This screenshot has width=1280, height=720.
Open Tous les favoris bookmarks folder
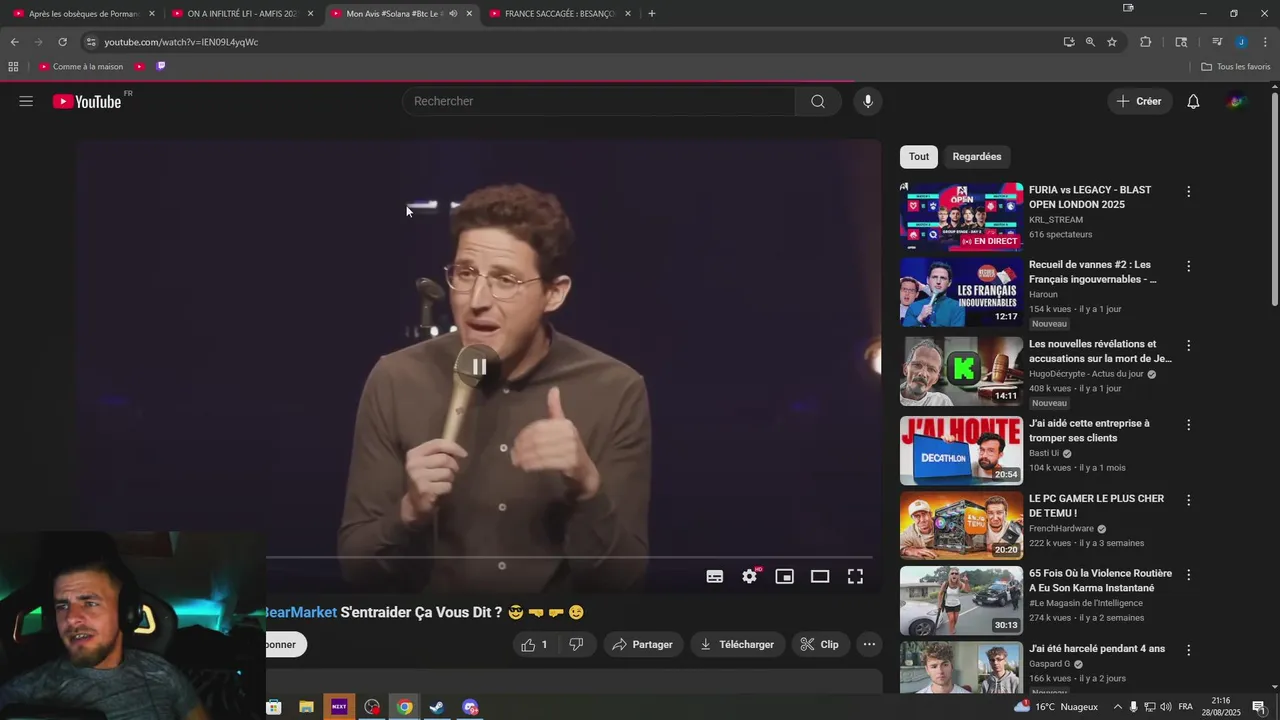coord(1235,67)
